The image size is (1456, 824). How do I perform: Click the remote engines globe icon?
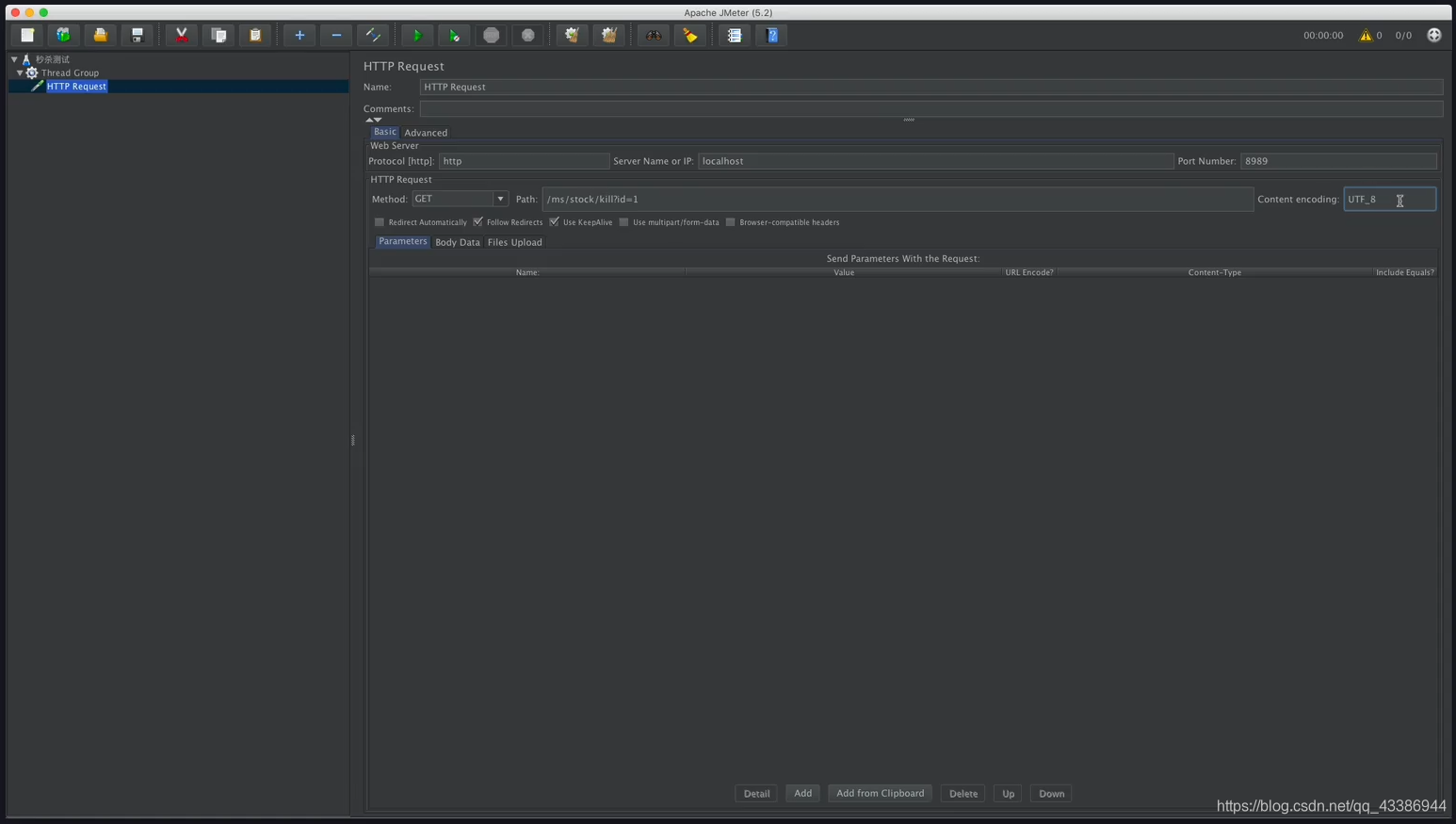click(x=1434, y=35)
